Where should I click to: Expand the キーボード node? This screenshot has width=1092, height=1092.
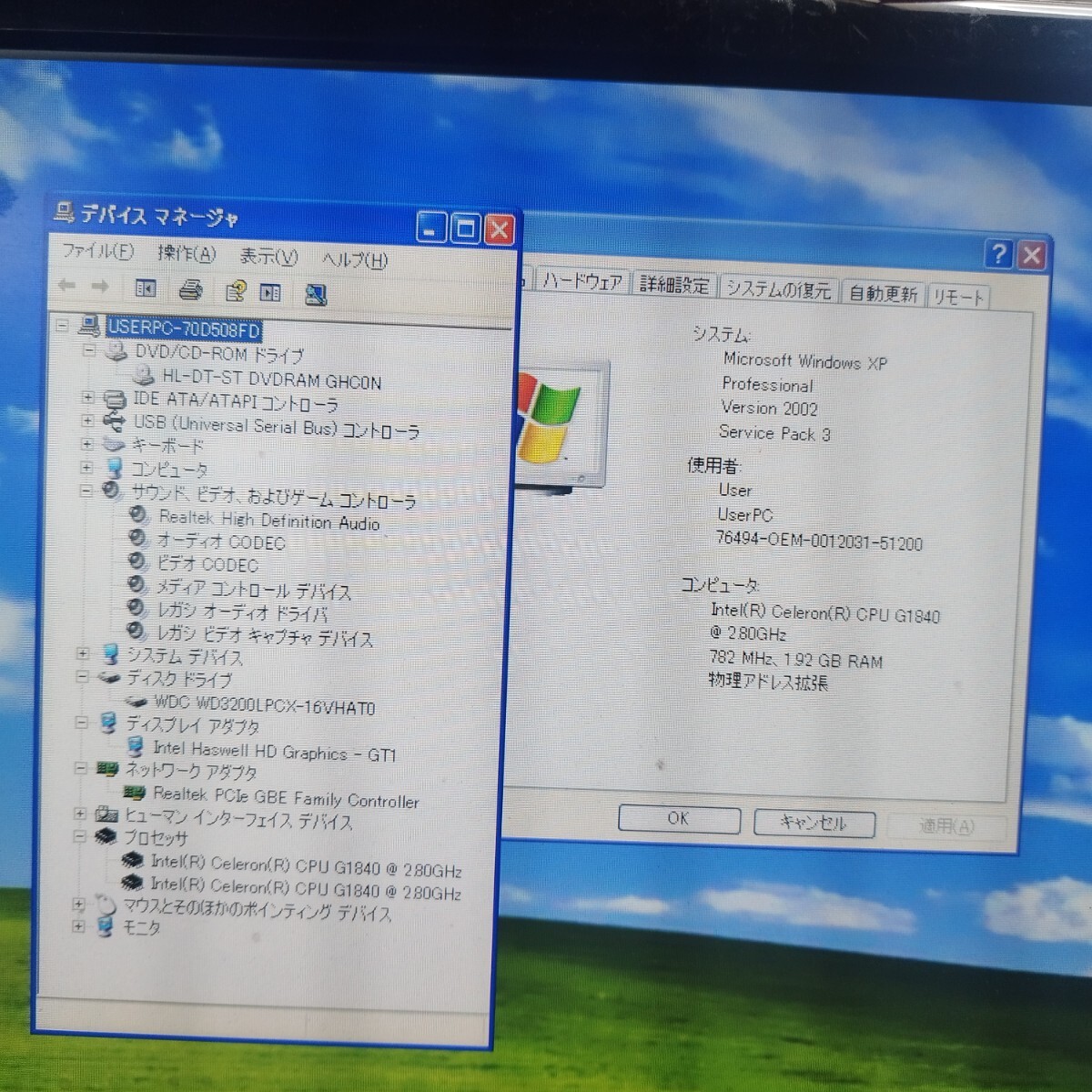[x=87, y=444]
